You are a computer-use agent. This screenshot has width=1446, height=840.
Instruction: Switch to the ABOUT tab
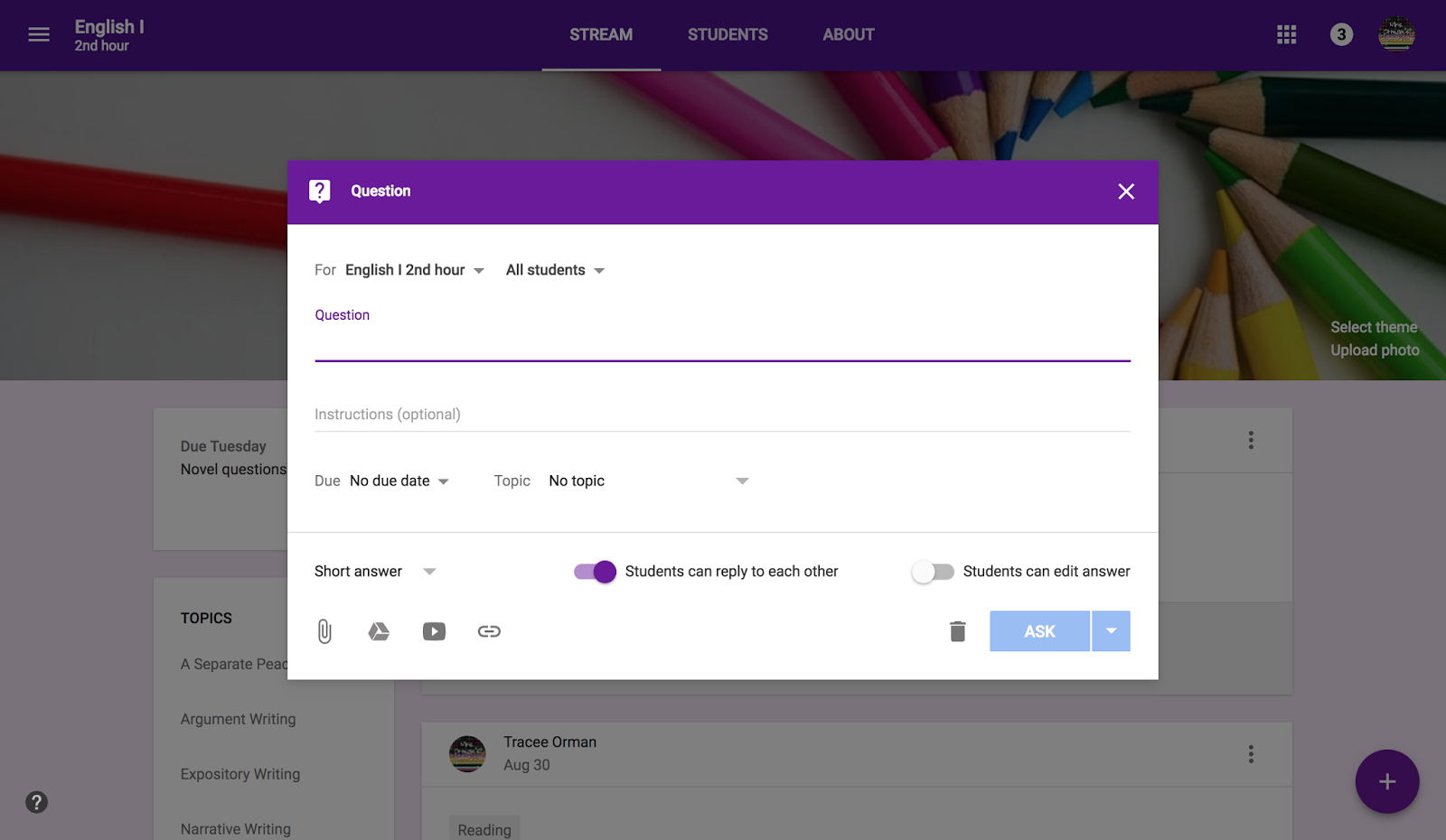(848, 34)
